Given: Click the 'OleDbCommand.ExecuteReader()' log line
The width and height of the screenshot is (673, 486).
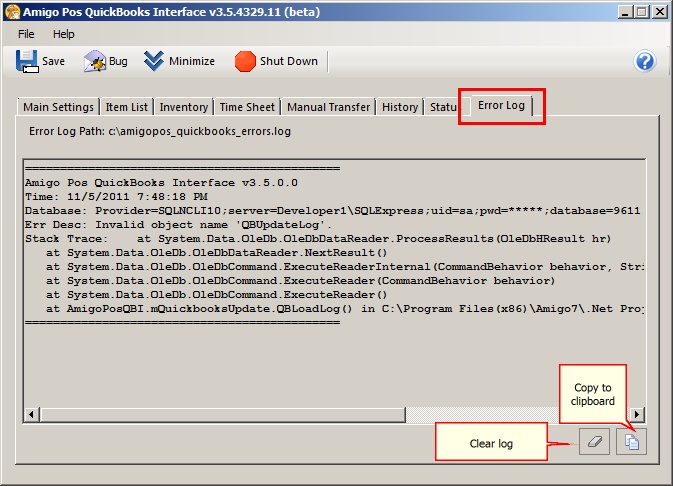Looking at the screenshot, I should pyautogui.click(x=216, y=295).
